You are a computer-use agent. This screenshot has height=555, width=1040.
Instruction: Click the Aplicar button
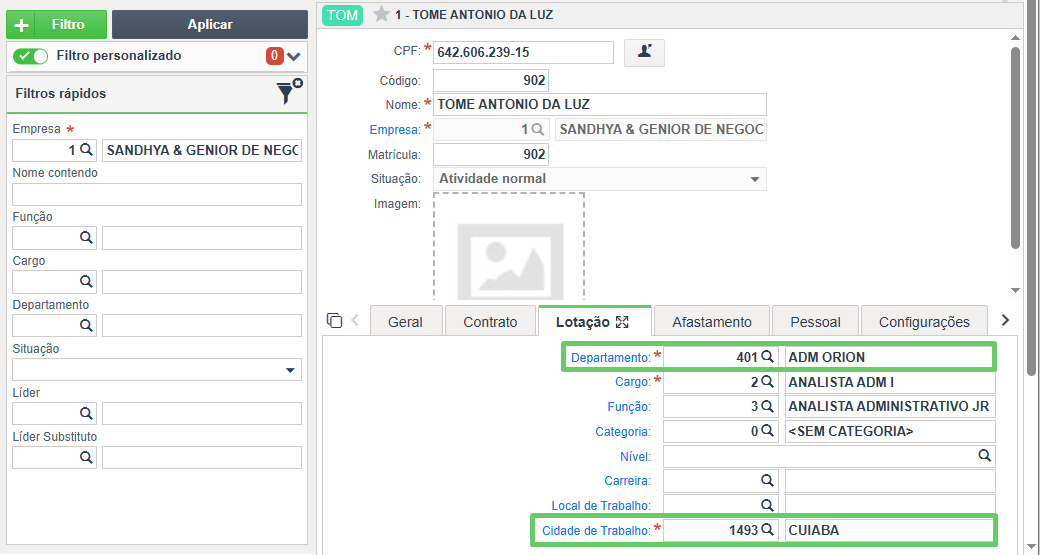click(x=210, y=25)
